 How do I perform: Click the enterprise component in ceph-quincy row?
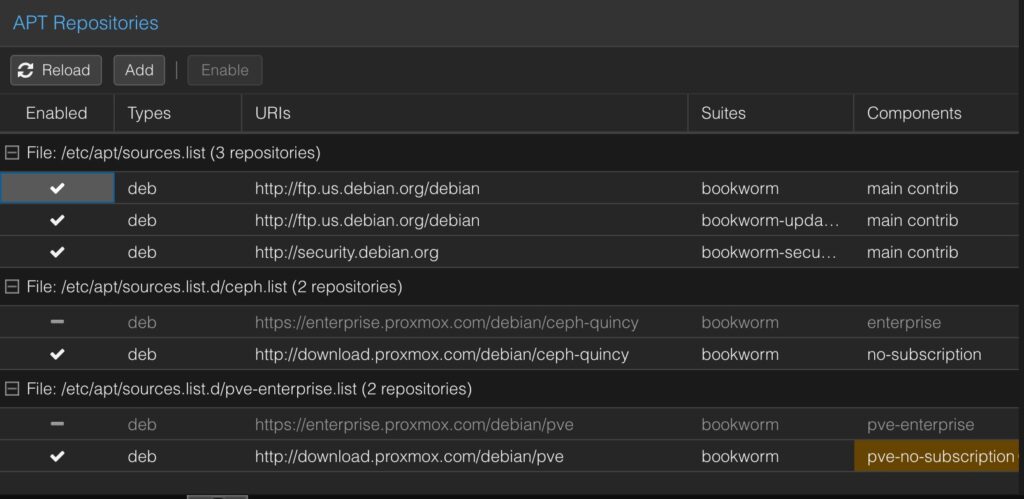click(904, 323)
